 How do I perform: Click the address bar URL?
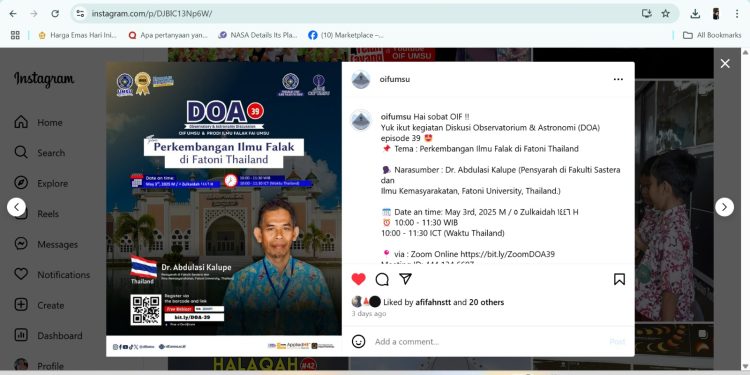click(152, 14)
